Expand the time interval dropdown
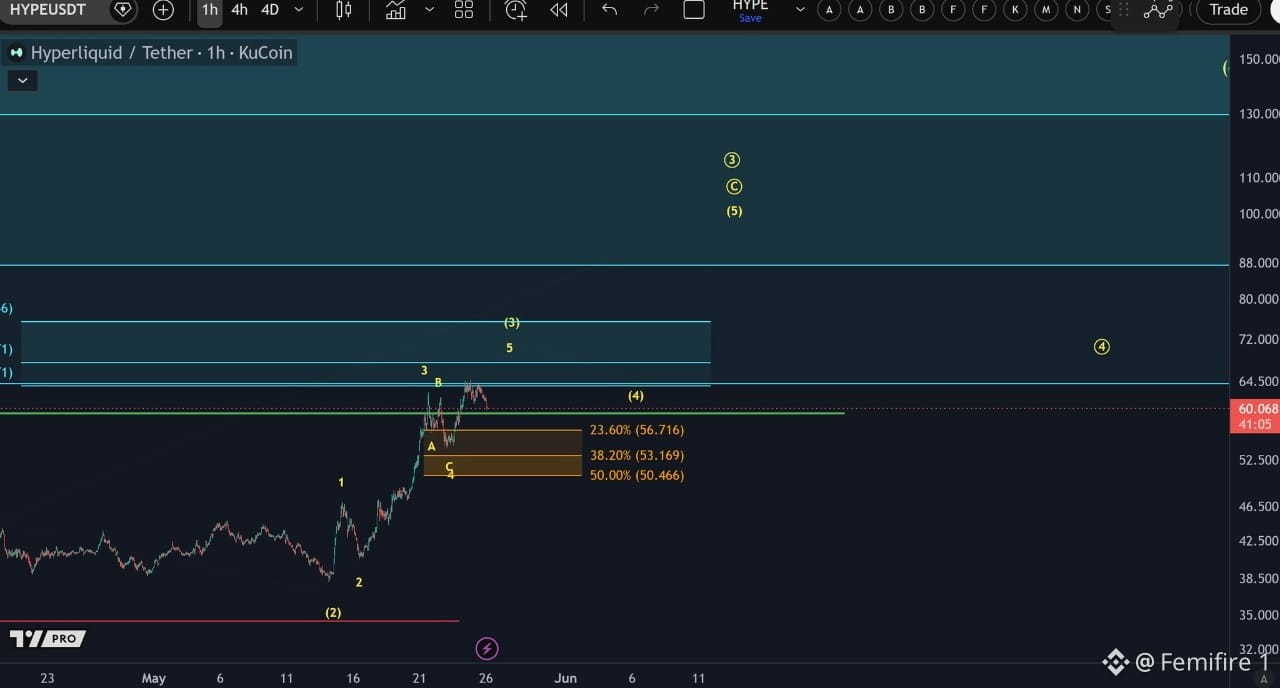 (298, 10)
